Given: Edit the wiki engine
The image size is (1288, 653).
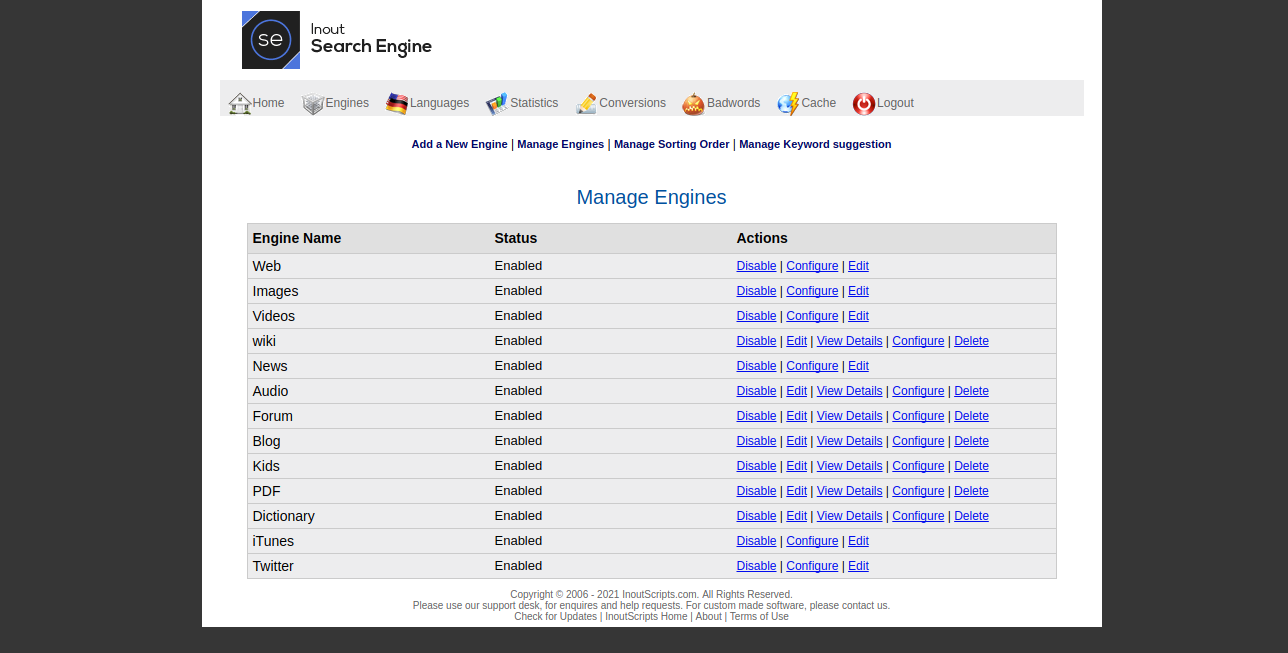Looking at the screenshot, I should 796,341.
